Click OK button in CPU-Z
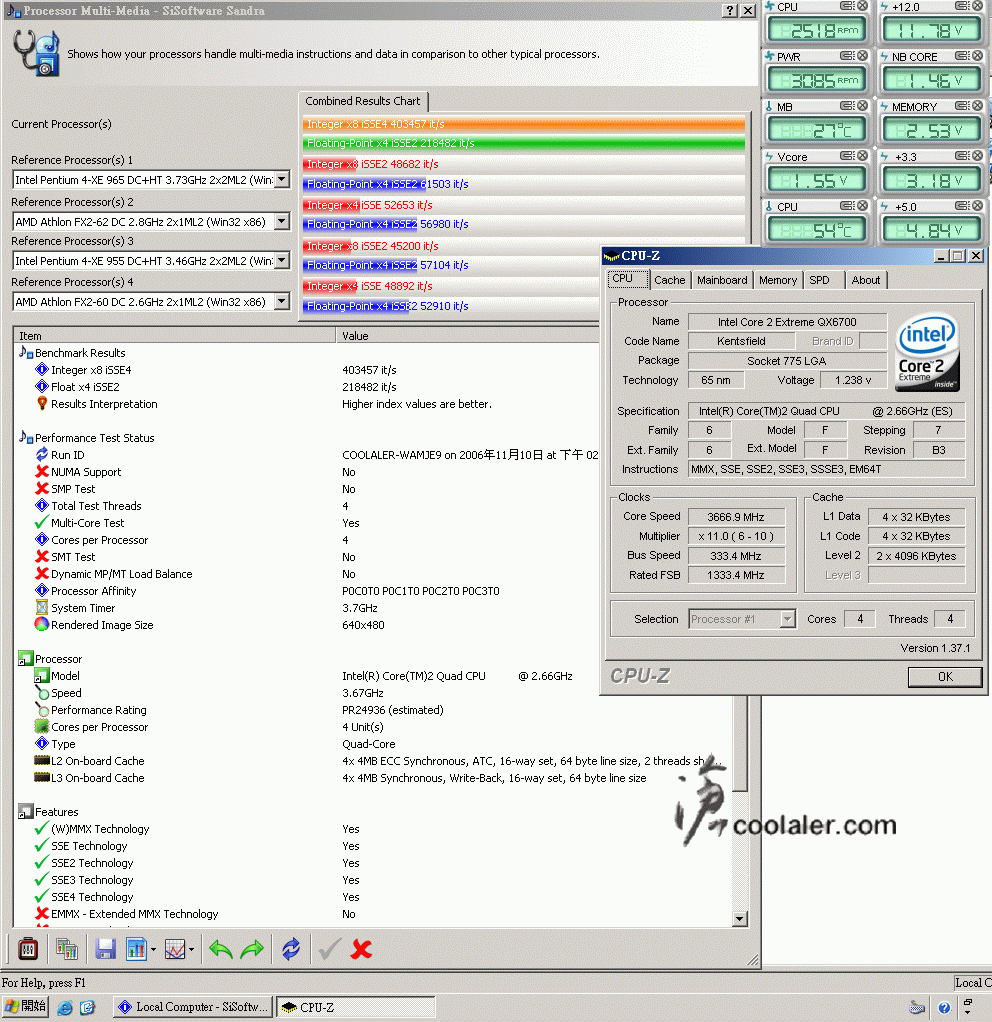The image size is (992, 1022). (944, 677)
